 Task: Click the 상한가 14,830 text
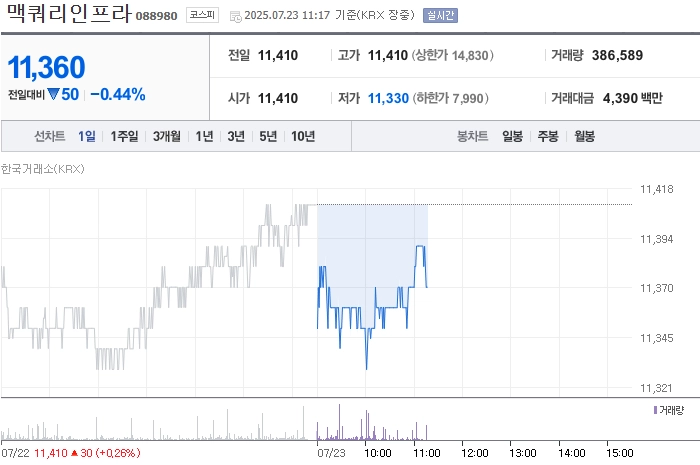click(x=452, y=55)
